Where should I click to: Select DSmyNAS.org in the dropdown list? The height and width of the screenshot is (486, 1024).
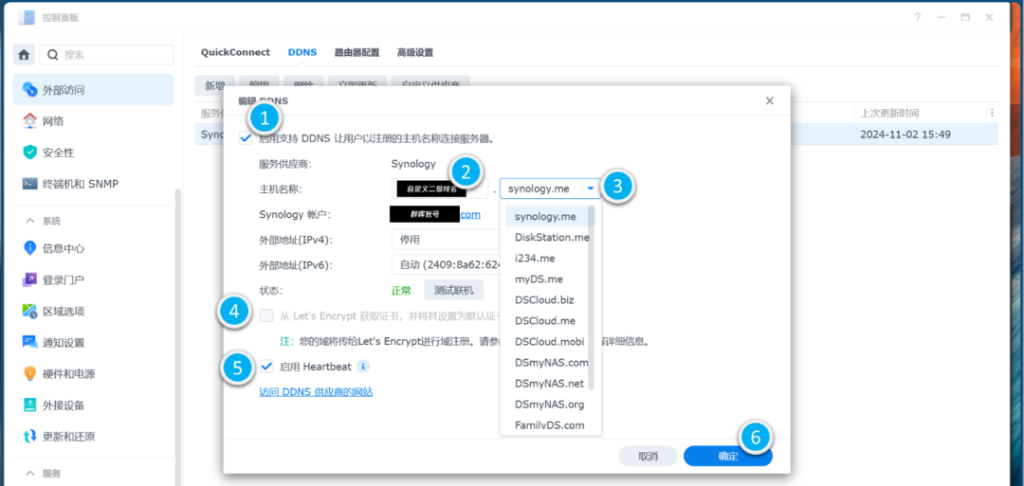[x=549, y=404]
